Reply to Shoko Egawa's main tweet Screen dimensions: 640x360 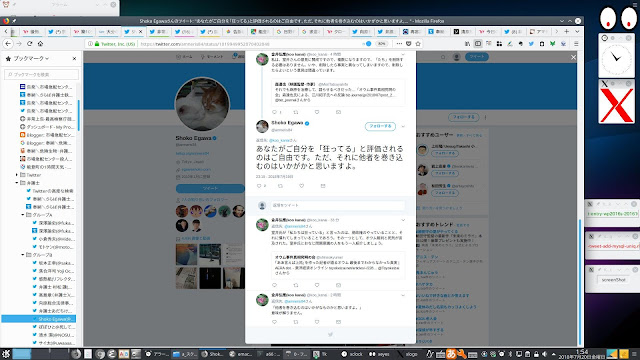coord(259,186)
